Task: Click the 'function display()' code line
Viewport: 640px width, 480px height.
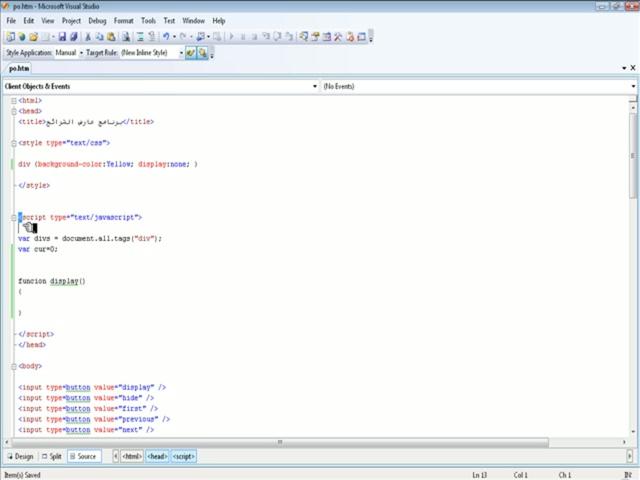Action: tap(52, 281)
